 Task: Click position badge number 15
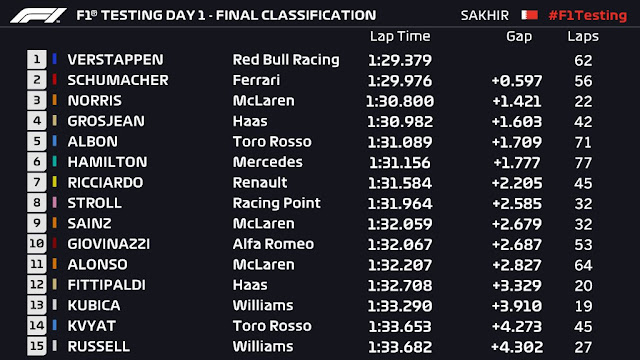[37, 346]
